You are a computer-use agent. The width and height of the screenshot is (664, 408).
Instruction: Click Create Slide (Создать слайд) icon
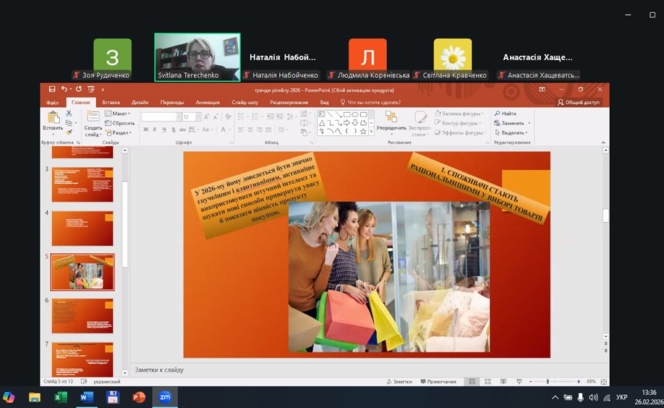point(92,120)
